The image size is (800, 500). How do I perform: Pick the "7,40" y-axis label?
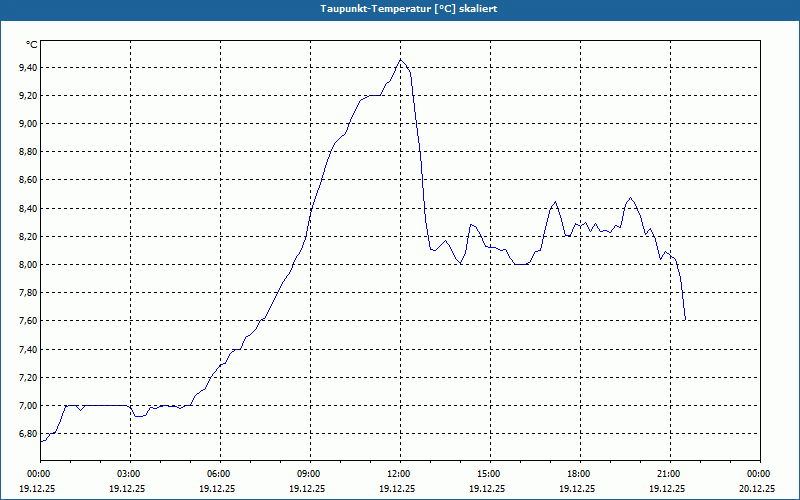(x=29, y=349)
